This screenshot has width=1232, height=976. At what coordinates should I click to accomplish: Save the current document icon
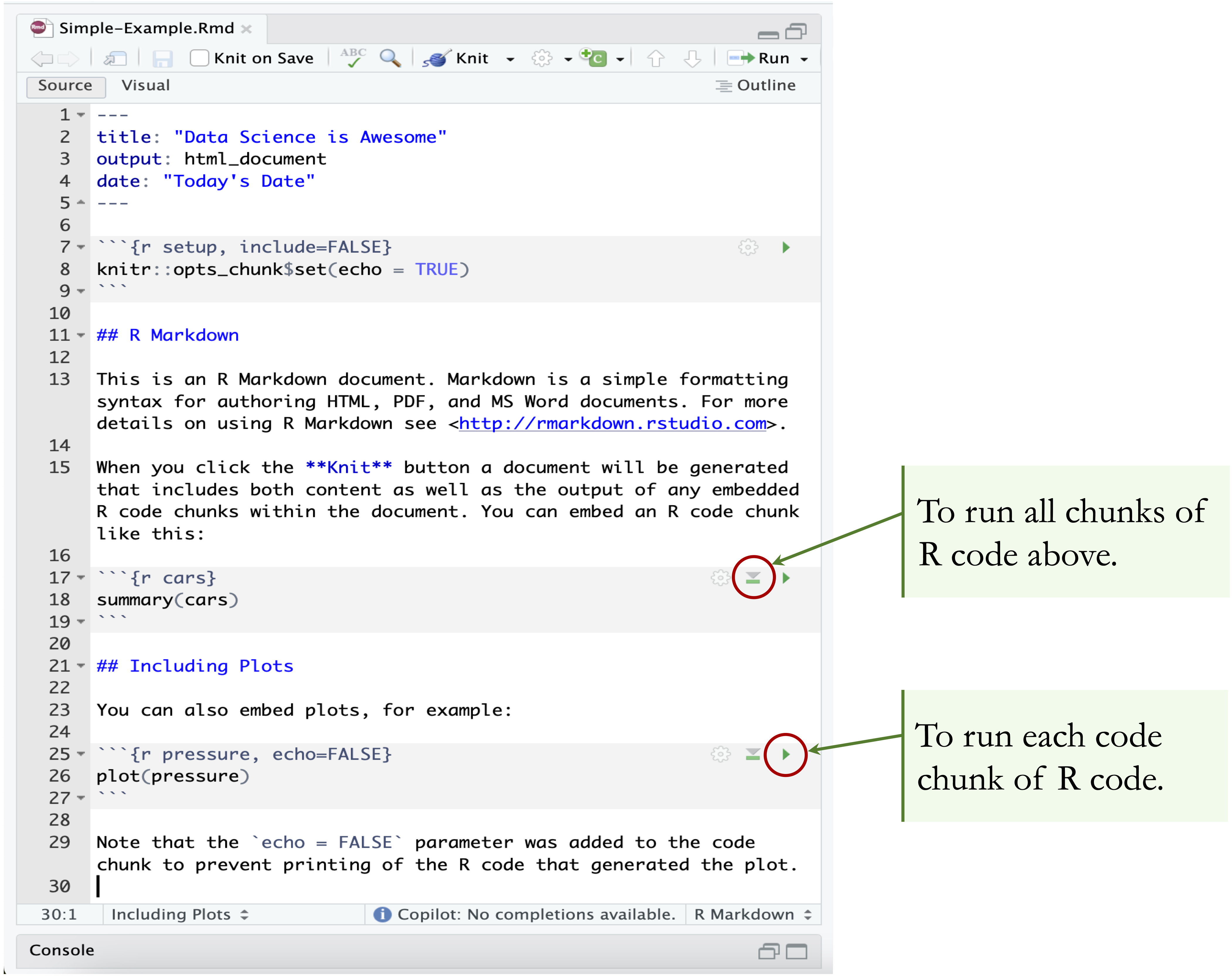(x=162, y=58)
